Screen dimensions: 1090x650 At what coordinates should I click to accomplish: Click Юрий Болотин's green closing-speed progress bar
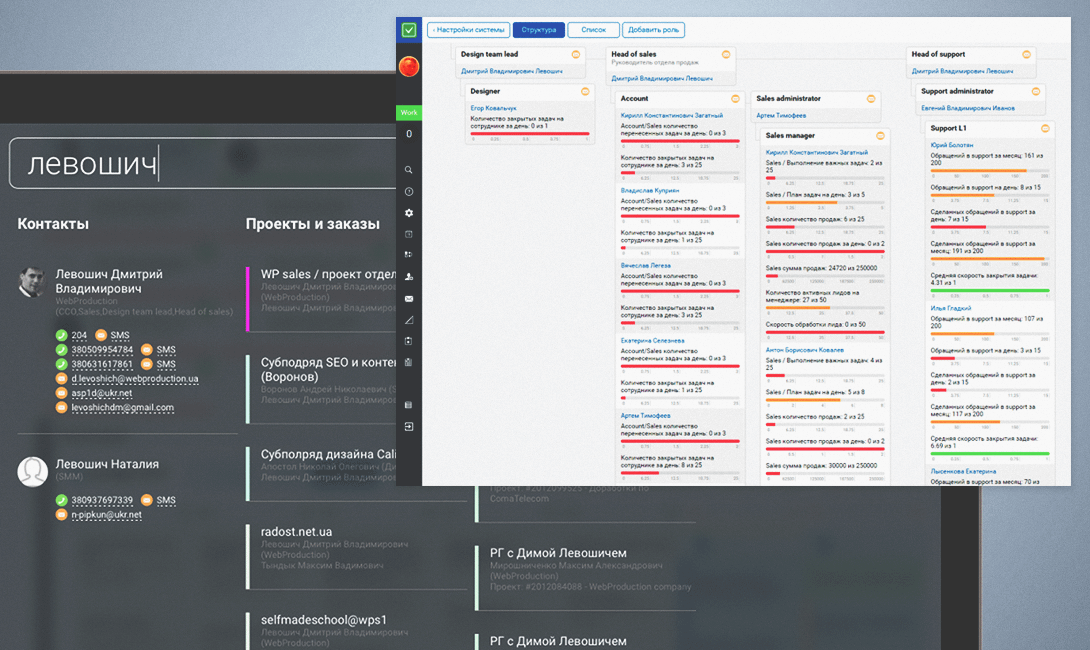[990, 291]
